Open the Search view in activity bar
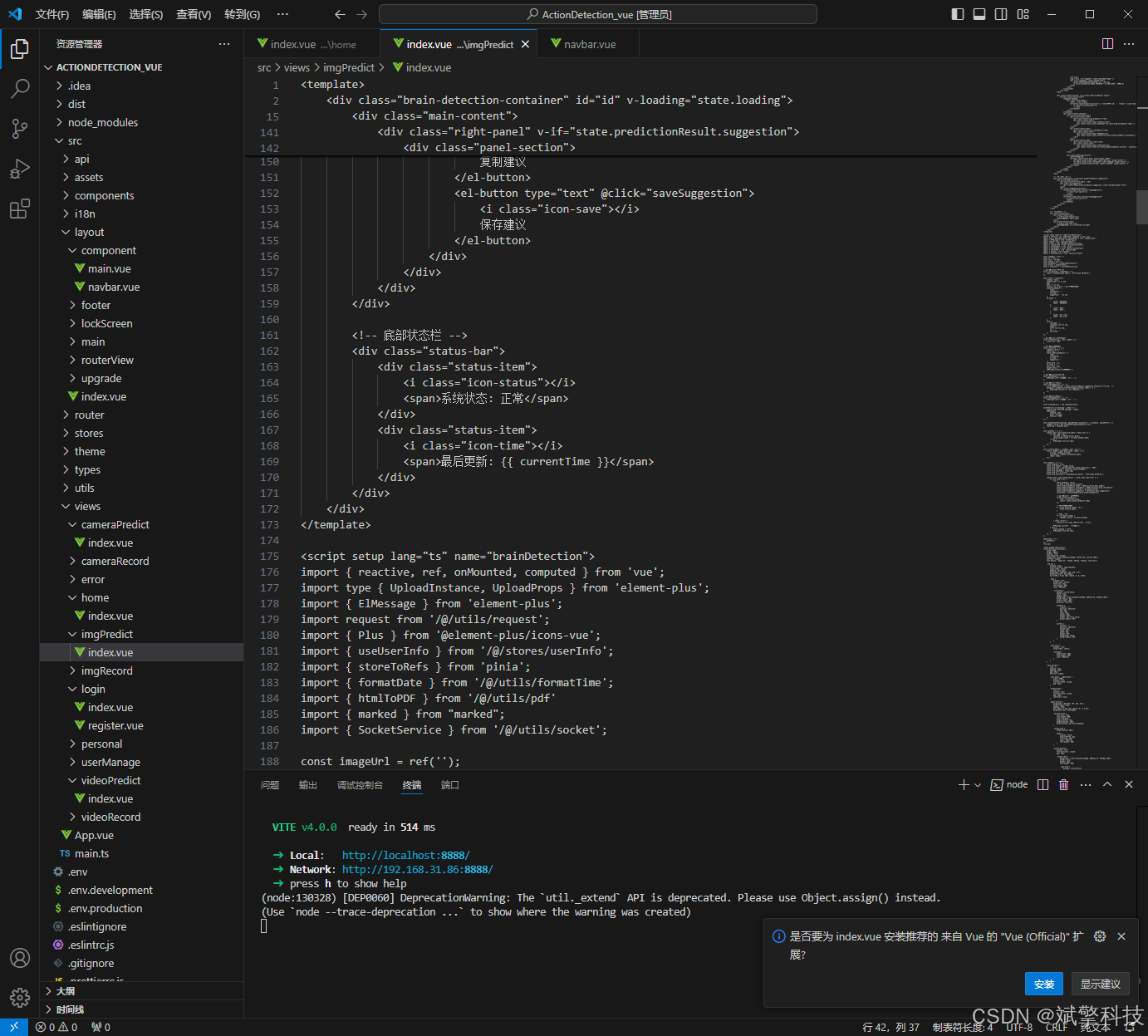 (20, 88)
